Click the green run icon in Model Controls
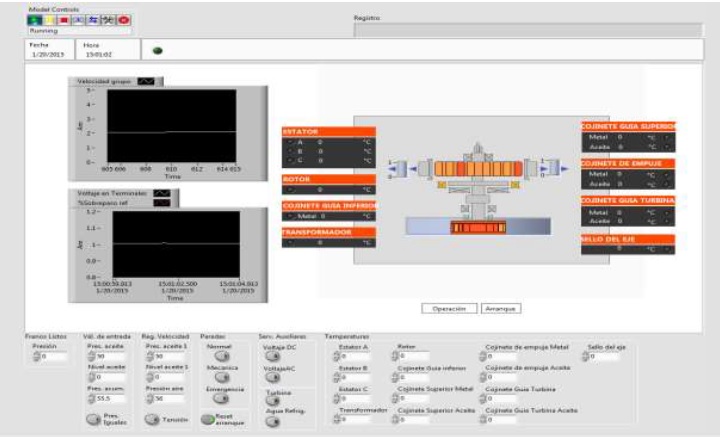 tap(36, 19)
